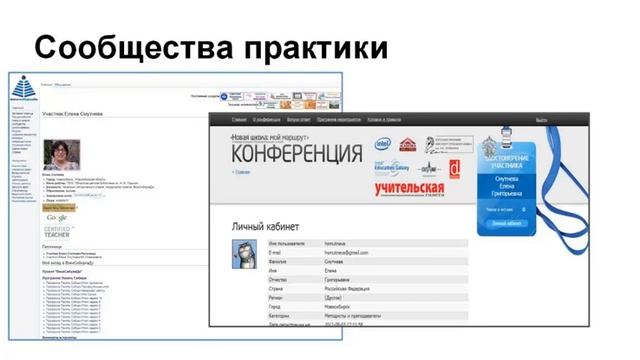The image size is (640, 360).
Task: Click the logout link at the menu bar's right
Action: pyautogui.click(x=542, y=120)
